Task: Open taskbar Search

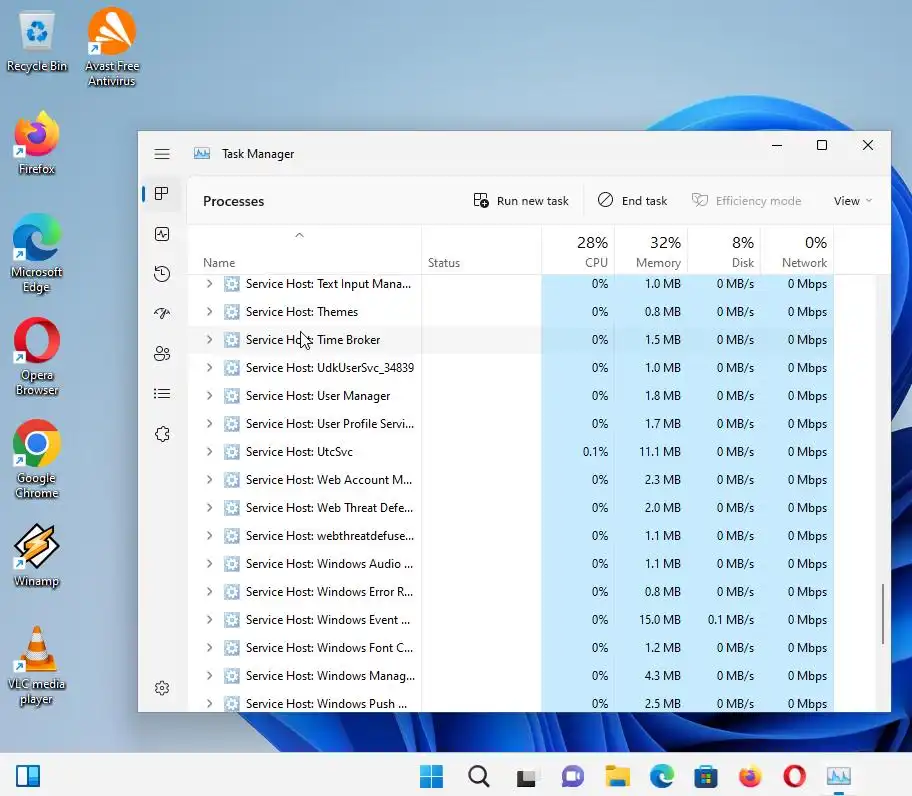Action: coord(478,776)
